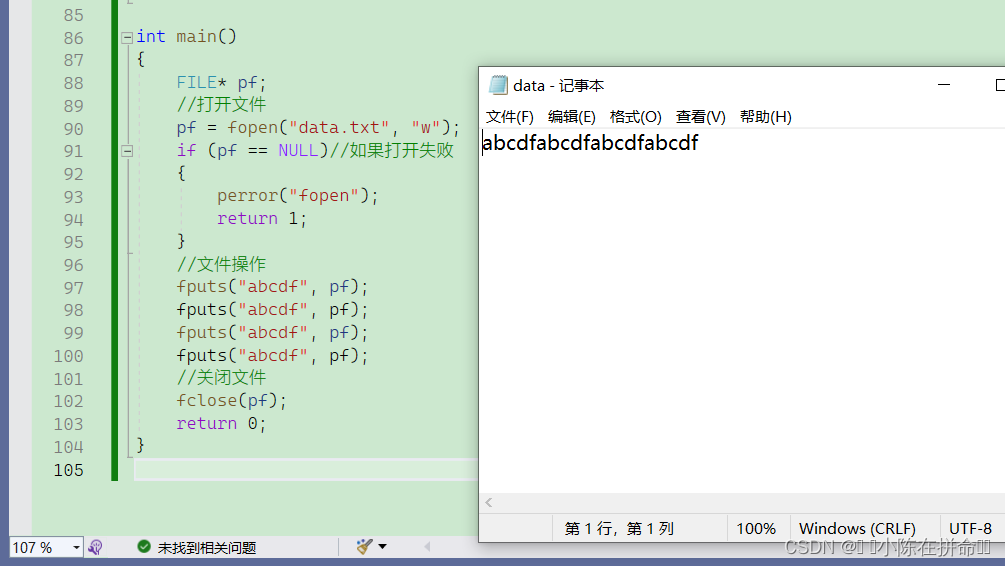Open the 文件(F) menu in Notepad
Image resolution: width=1005 pixels, height=566 pixels.
(x=510, y=117)
